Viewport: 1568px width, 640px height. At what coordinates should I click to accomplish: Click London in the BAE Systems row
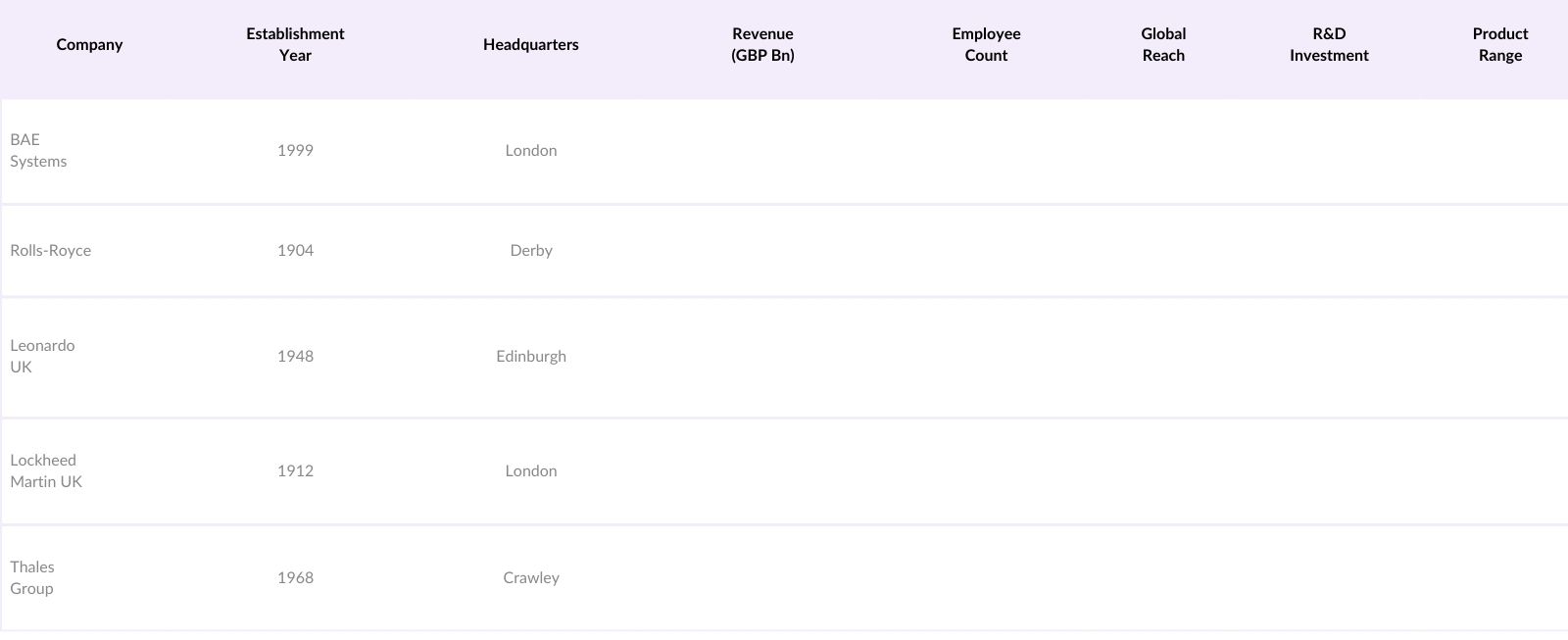tap(531, 151)
